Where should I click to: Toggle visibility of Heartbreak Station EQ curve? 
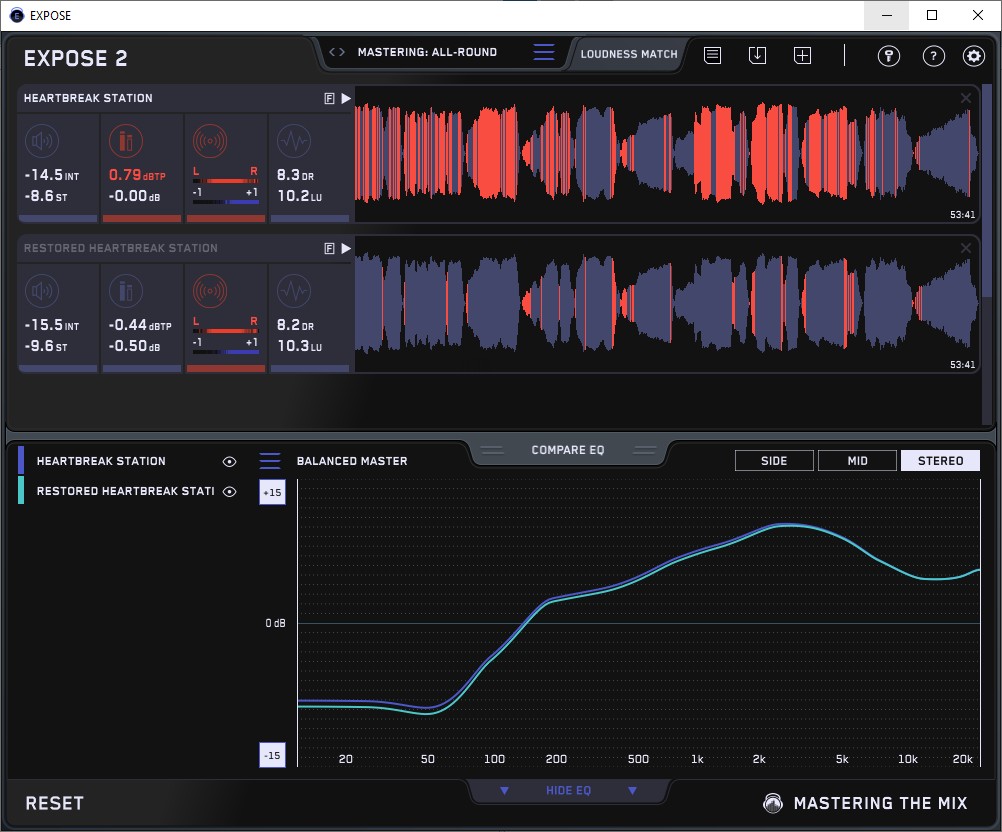click(x=229, y=461)
